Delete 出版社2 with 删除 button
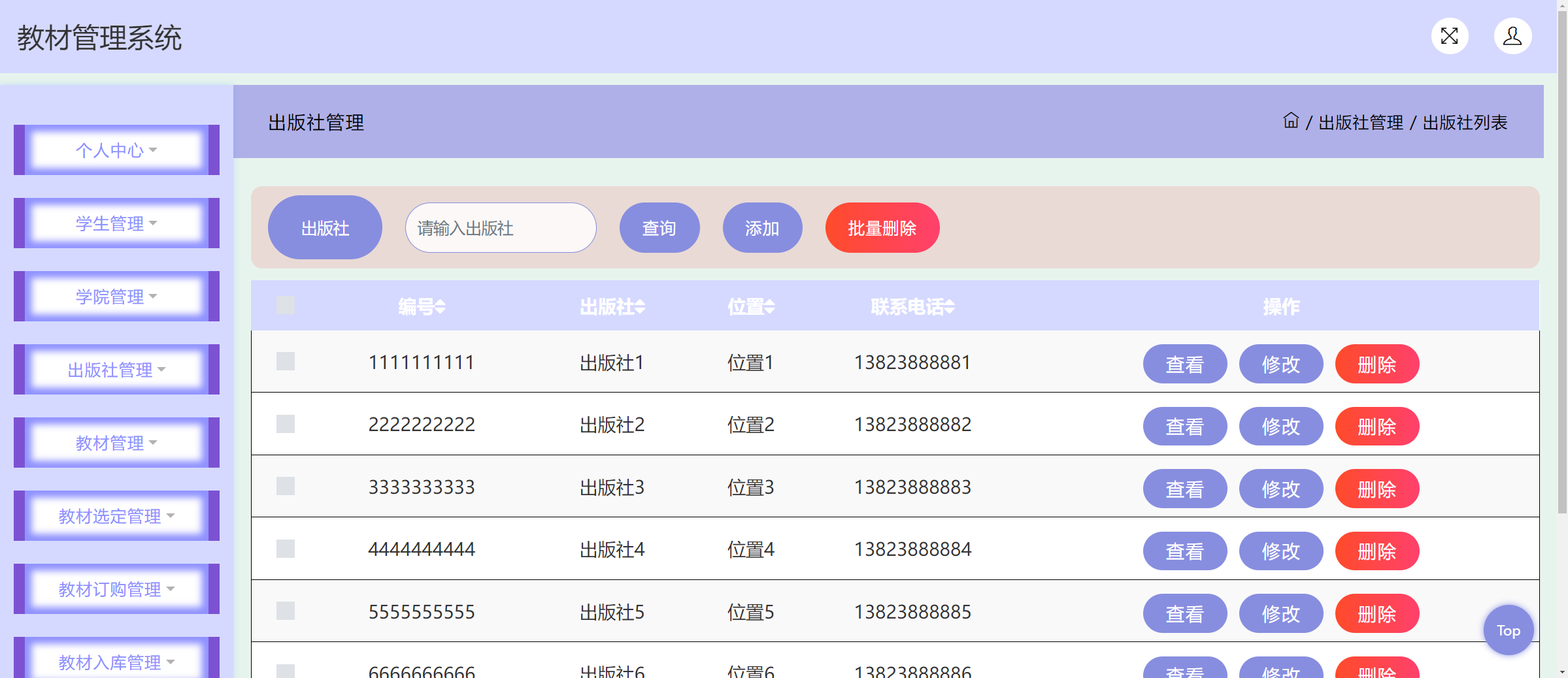The height and width of the screenshot is (678, 1568). [x=1377, y=427]
